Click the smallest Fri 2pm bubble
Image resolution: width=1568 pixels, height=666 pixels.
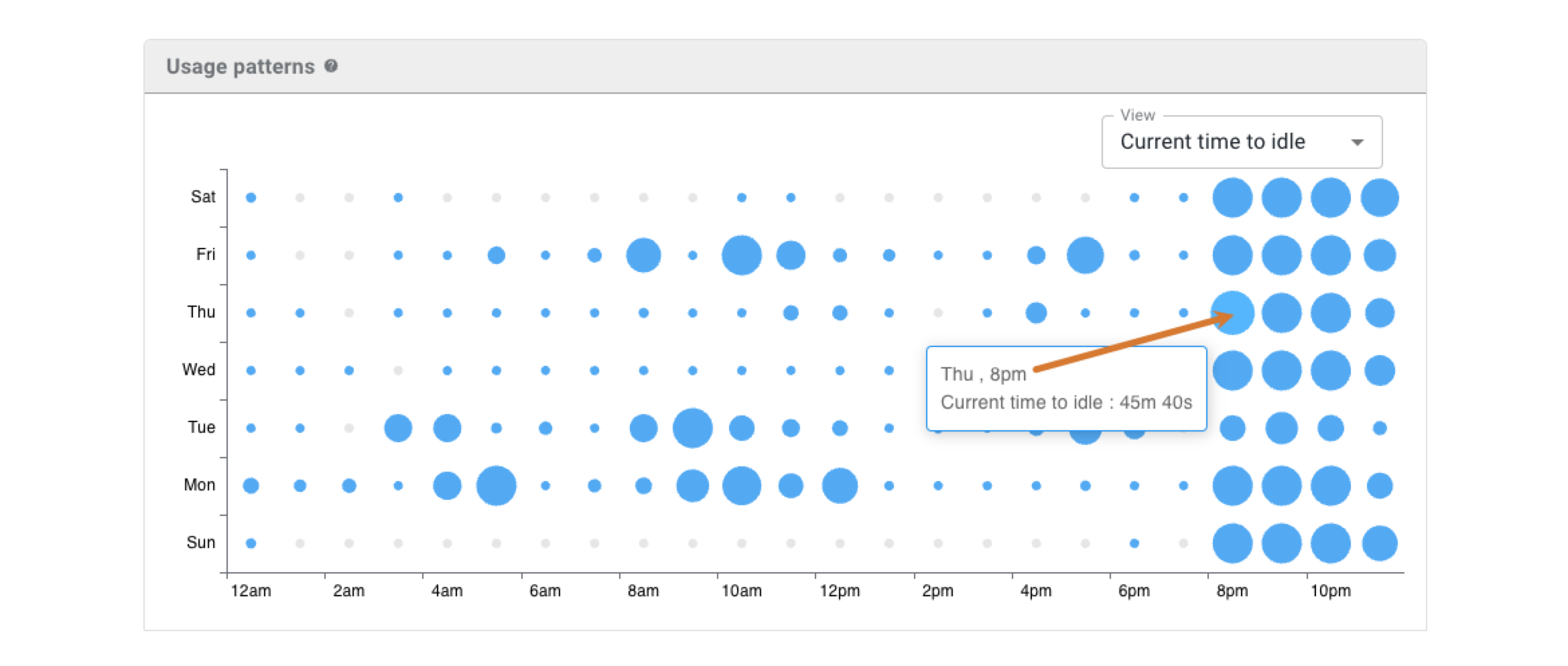938,255
